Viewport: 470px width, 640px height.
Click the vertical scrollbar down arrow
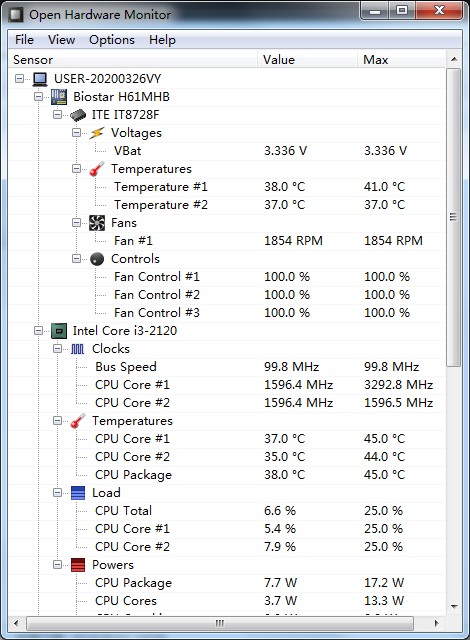tap(454, 607)
